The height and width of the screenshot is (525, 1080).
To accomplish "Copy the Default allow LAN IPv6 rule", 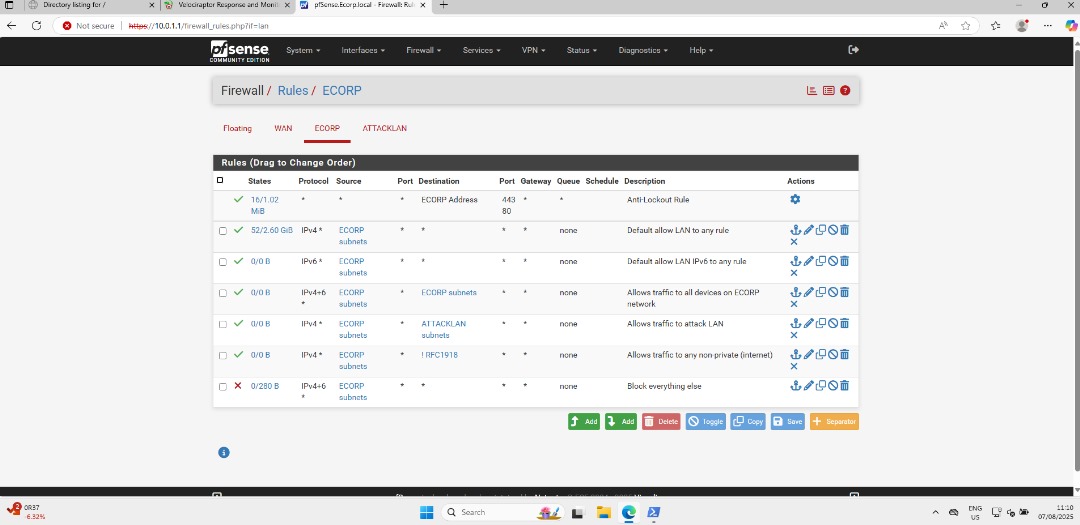I will pyautogui.click(x=820, y=261).
